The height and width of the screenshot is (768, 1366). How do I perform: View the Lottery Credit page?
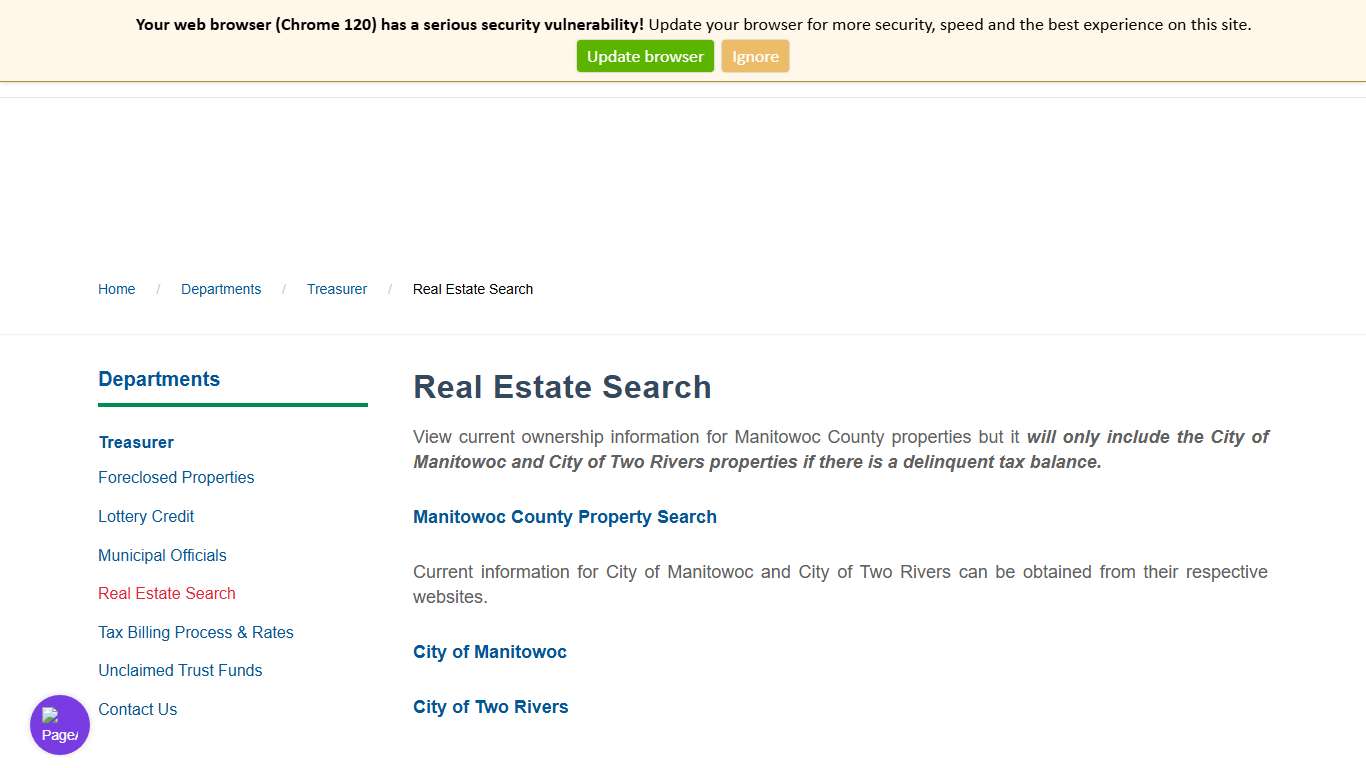146,516
